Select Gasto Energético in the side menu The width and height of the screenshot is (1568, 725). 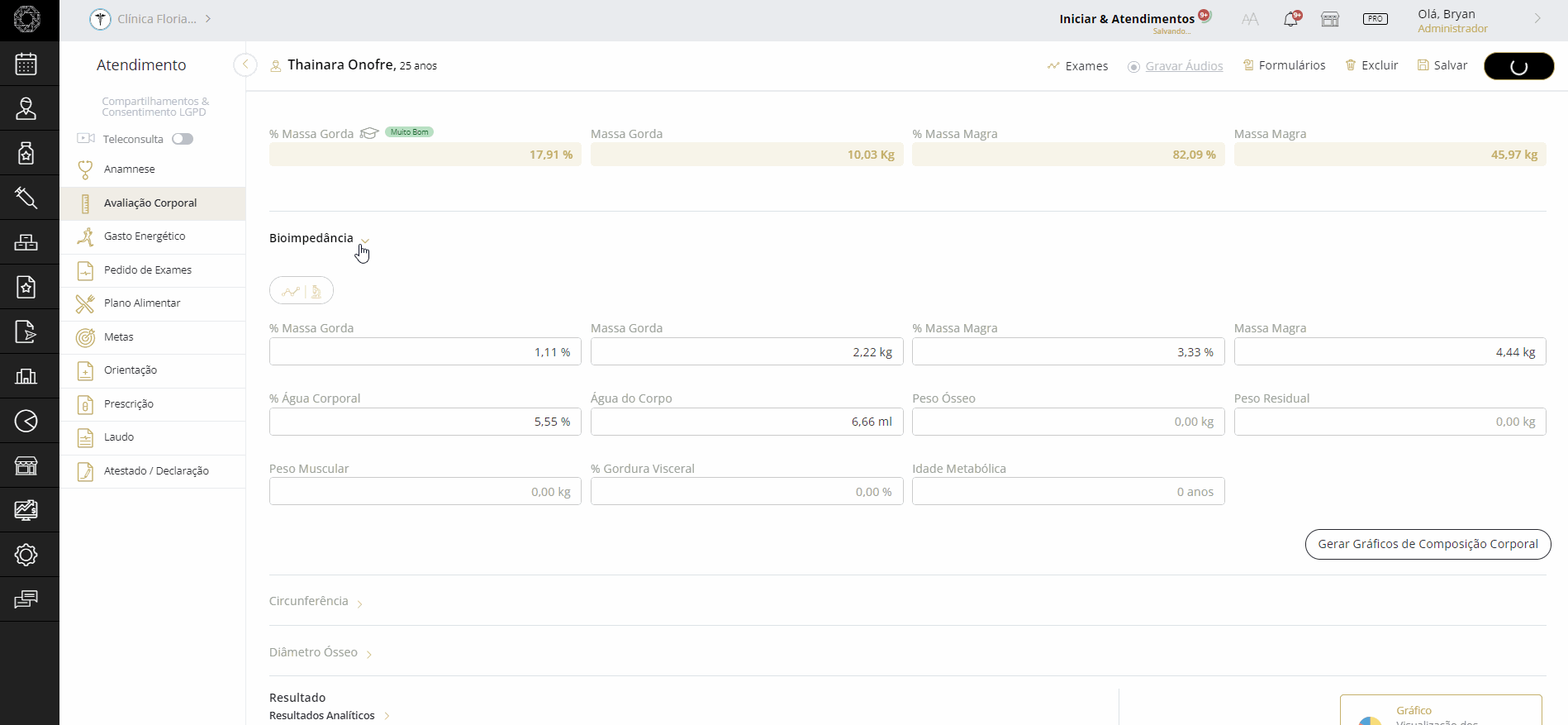145,236
